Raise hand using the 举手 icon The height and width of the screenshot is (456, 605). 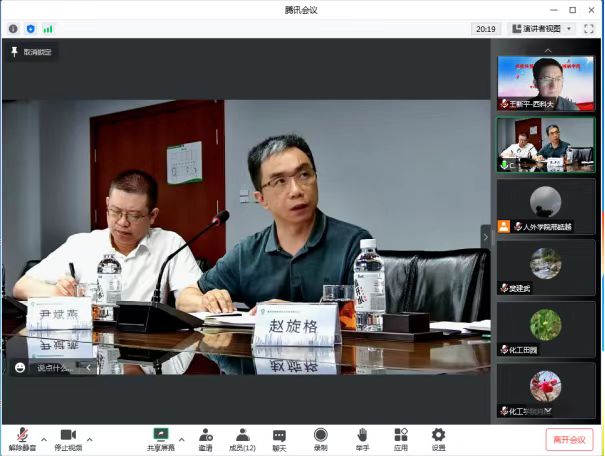tap(362, 437)
